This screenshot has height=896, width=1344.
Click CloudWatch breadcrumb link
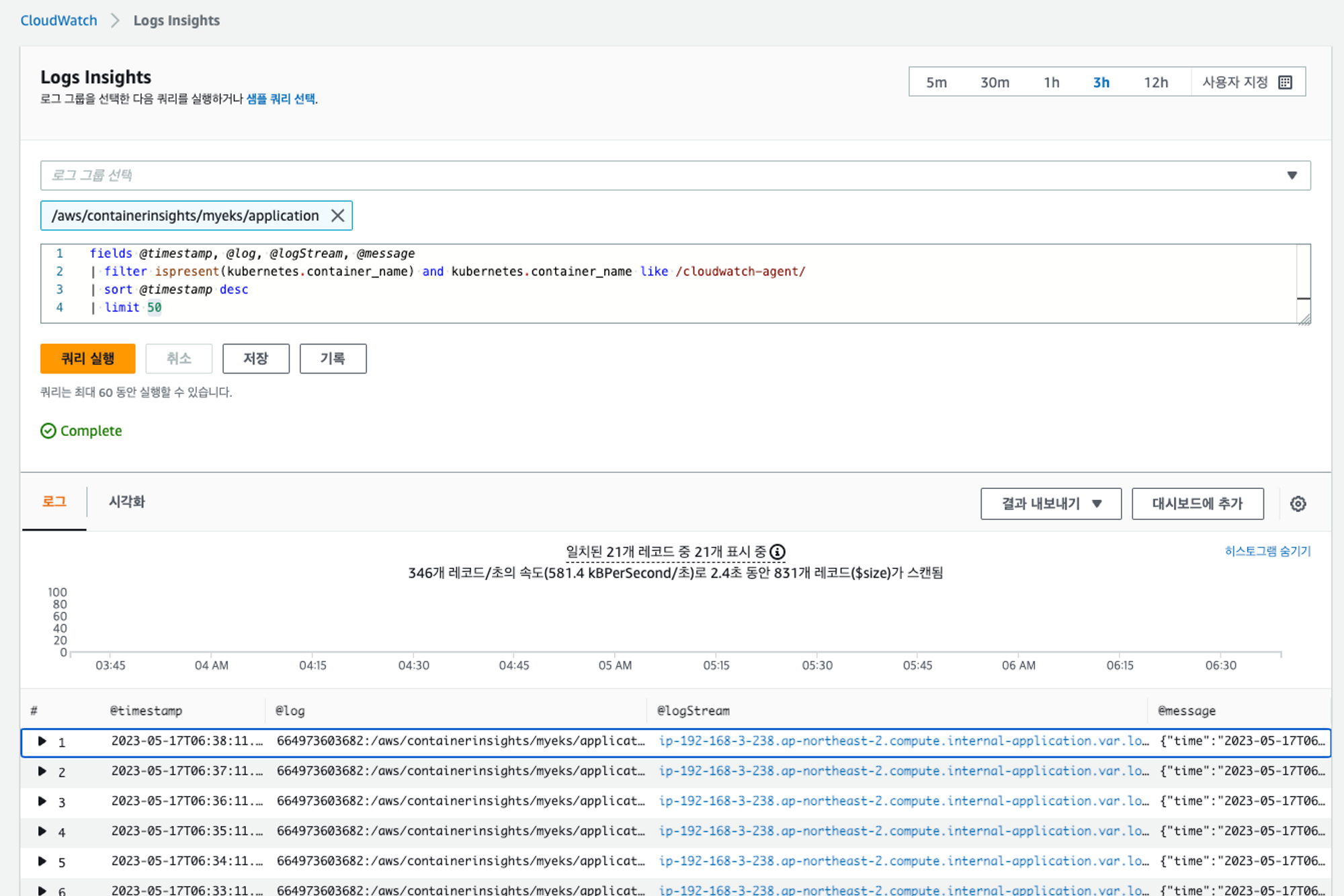[x=58, y=21]
